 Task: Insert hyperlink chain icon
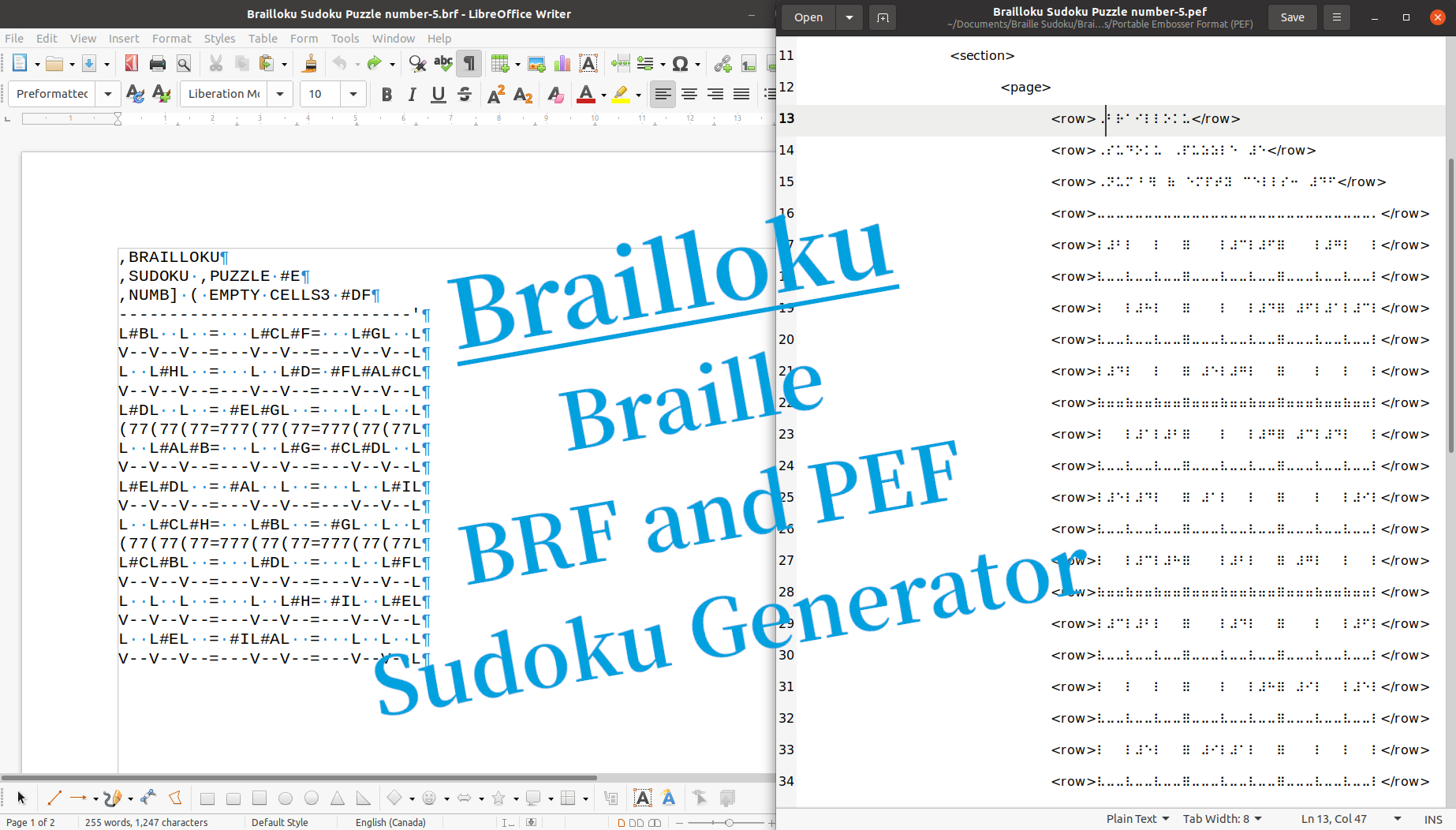tap(722, 64)
